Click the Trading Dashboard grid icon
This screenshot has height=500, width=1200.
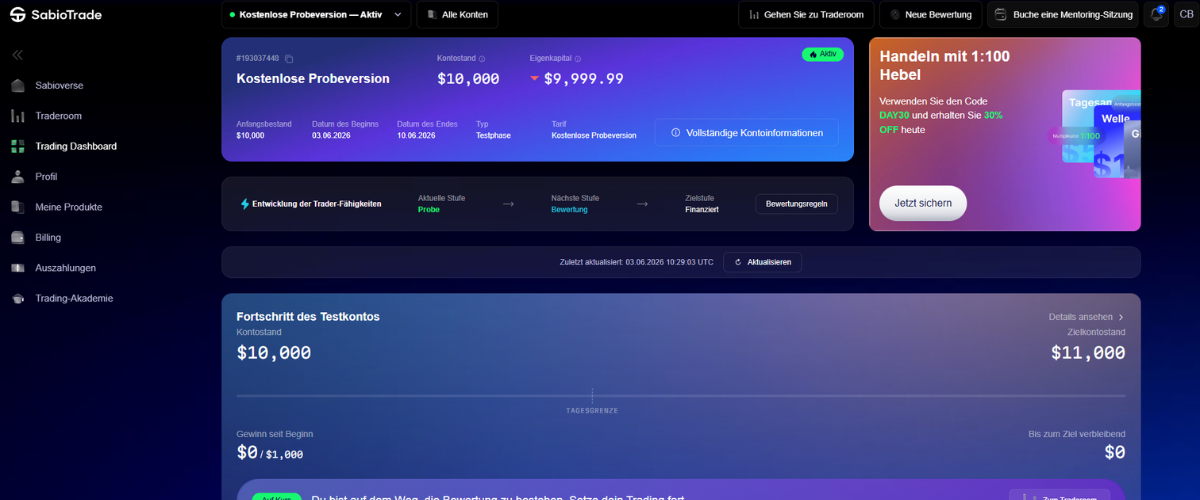[x=17, y=146]
